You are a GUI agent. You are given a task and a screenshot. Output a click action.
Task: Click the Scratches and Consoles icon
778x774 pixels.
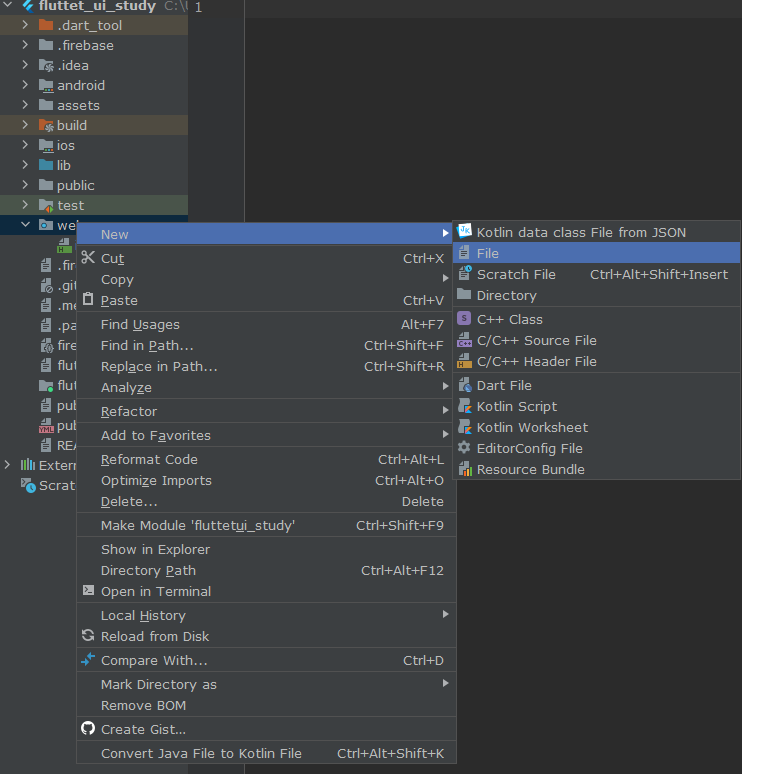coord(28,485)
